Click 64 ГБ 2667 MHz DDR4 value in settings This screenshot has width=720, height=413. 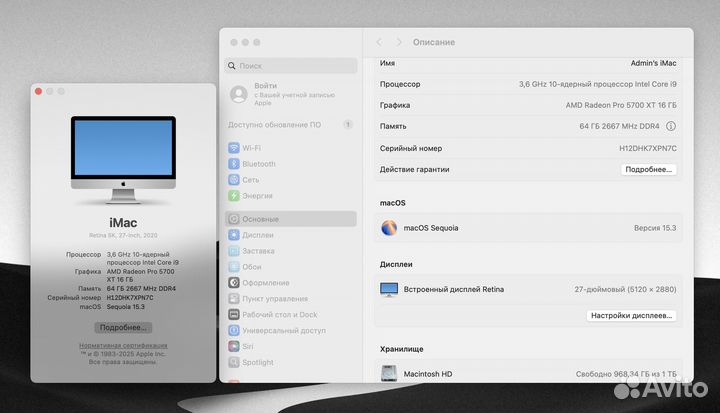coord(619,126)
